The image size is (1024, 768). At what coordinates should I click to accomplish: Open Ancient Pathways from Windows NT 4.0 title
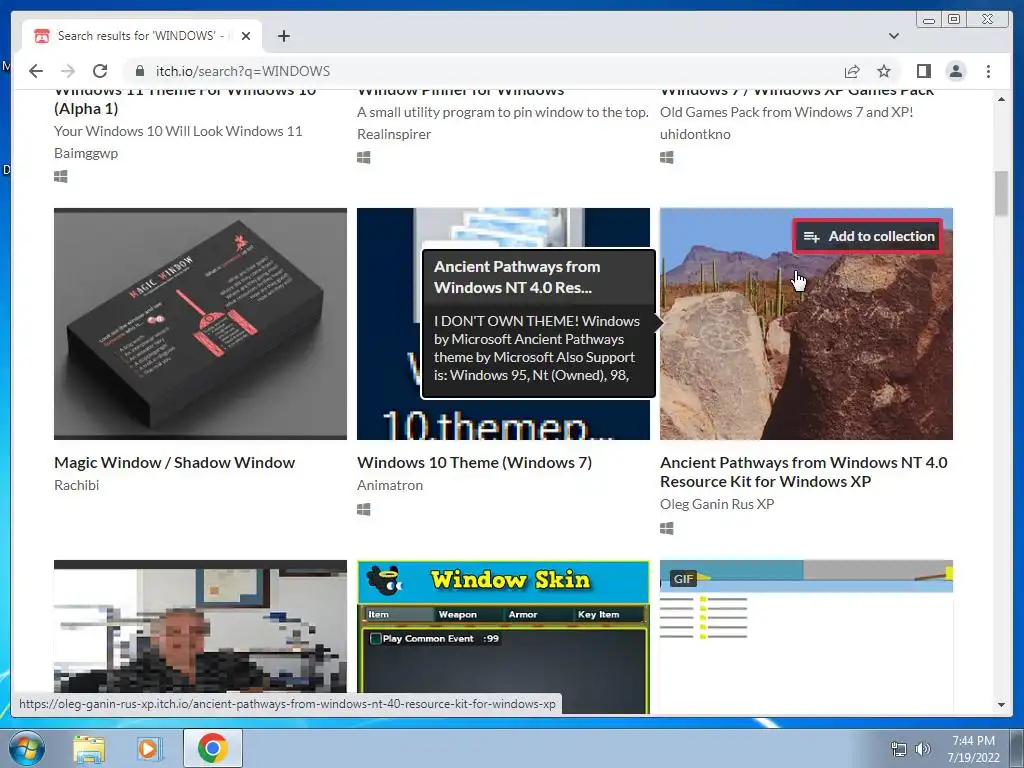pyautogui.click(x=803, y=472)
